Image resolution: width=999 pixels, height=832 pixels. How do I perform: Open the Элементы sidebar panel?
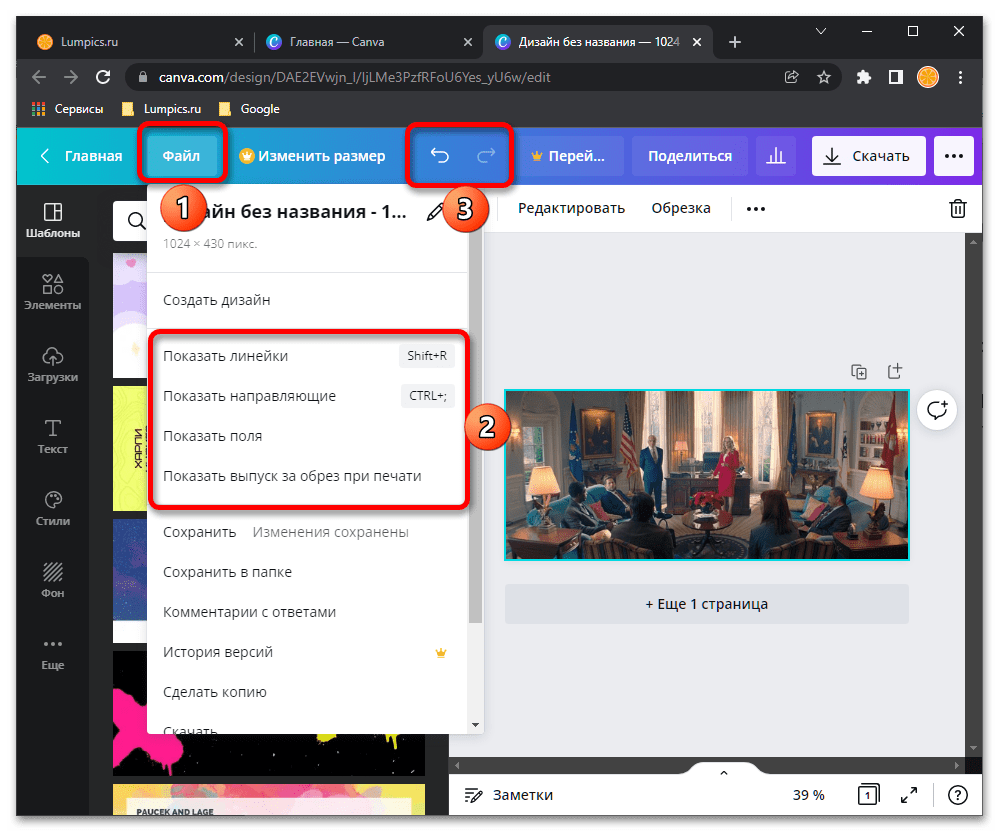pyautogui.click(x=53, y=292)
